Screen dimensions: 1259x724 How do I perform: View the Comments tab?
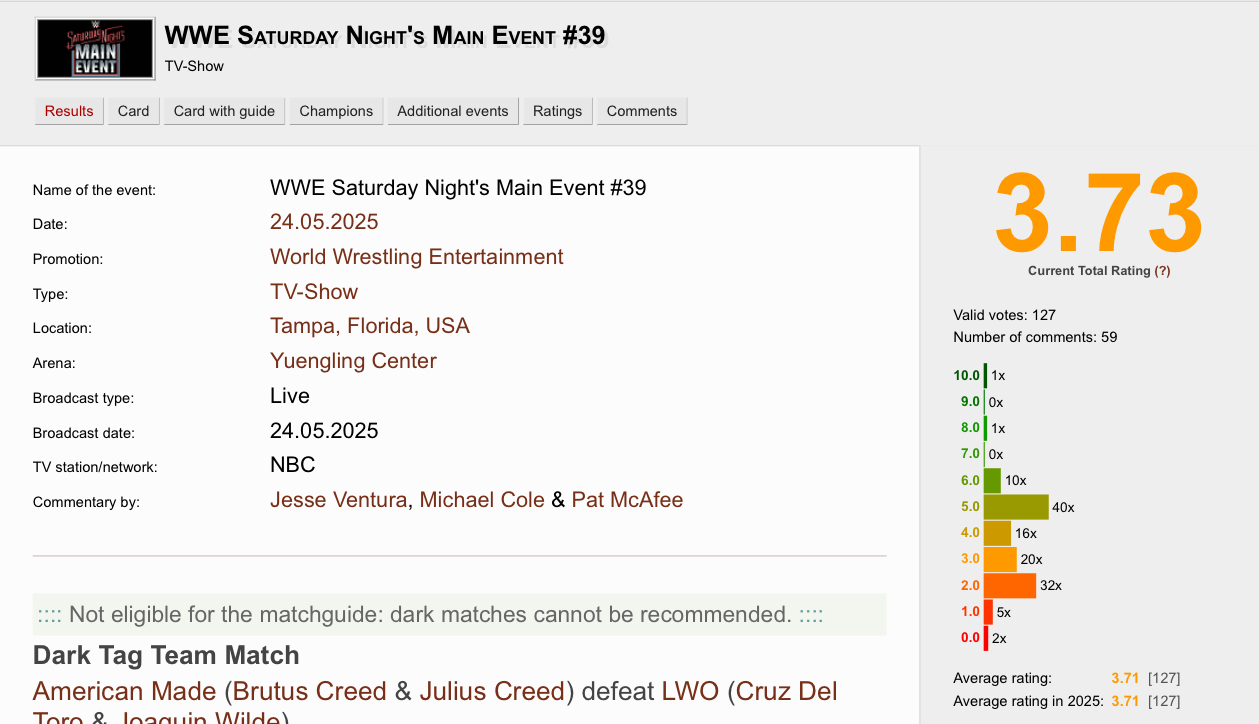point(641,111)
